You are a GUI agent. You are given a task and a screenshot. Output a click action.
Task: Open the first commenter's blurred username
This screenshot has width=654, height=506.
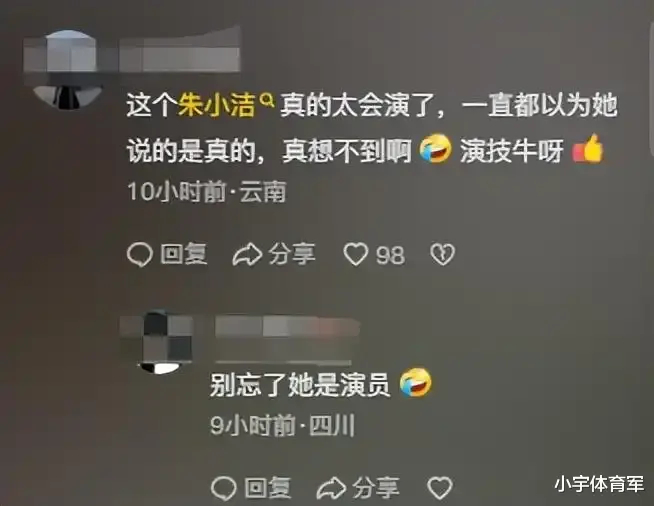coord(179,53)
